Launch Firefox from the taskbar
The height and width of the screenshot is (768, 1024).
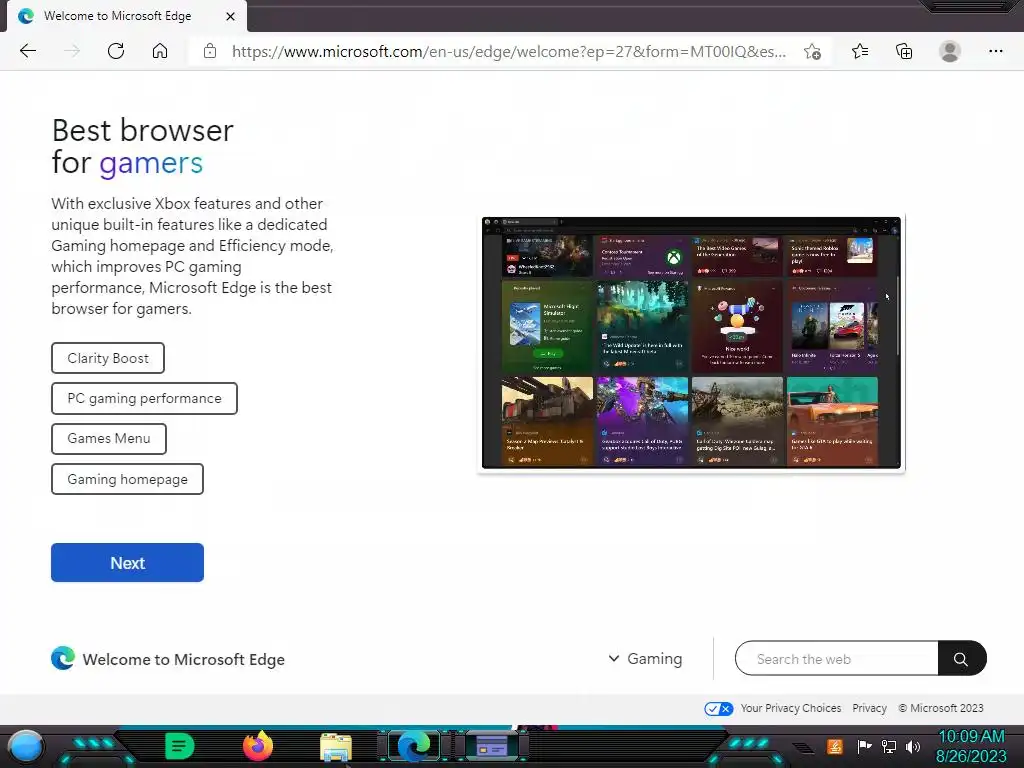click(x=258, y=746)
